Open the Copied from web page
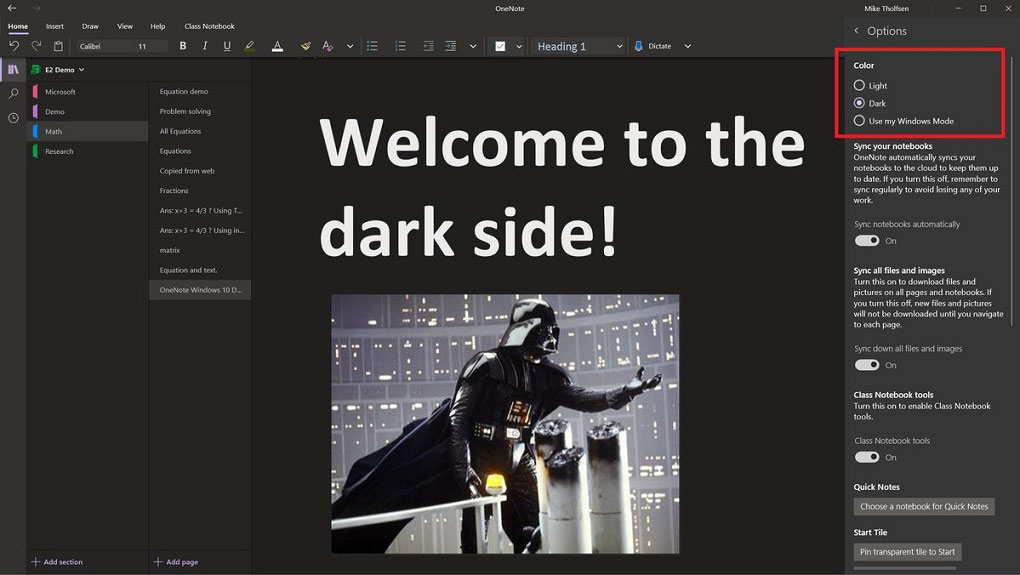1020x575 pixels. [x=200, y=170]
